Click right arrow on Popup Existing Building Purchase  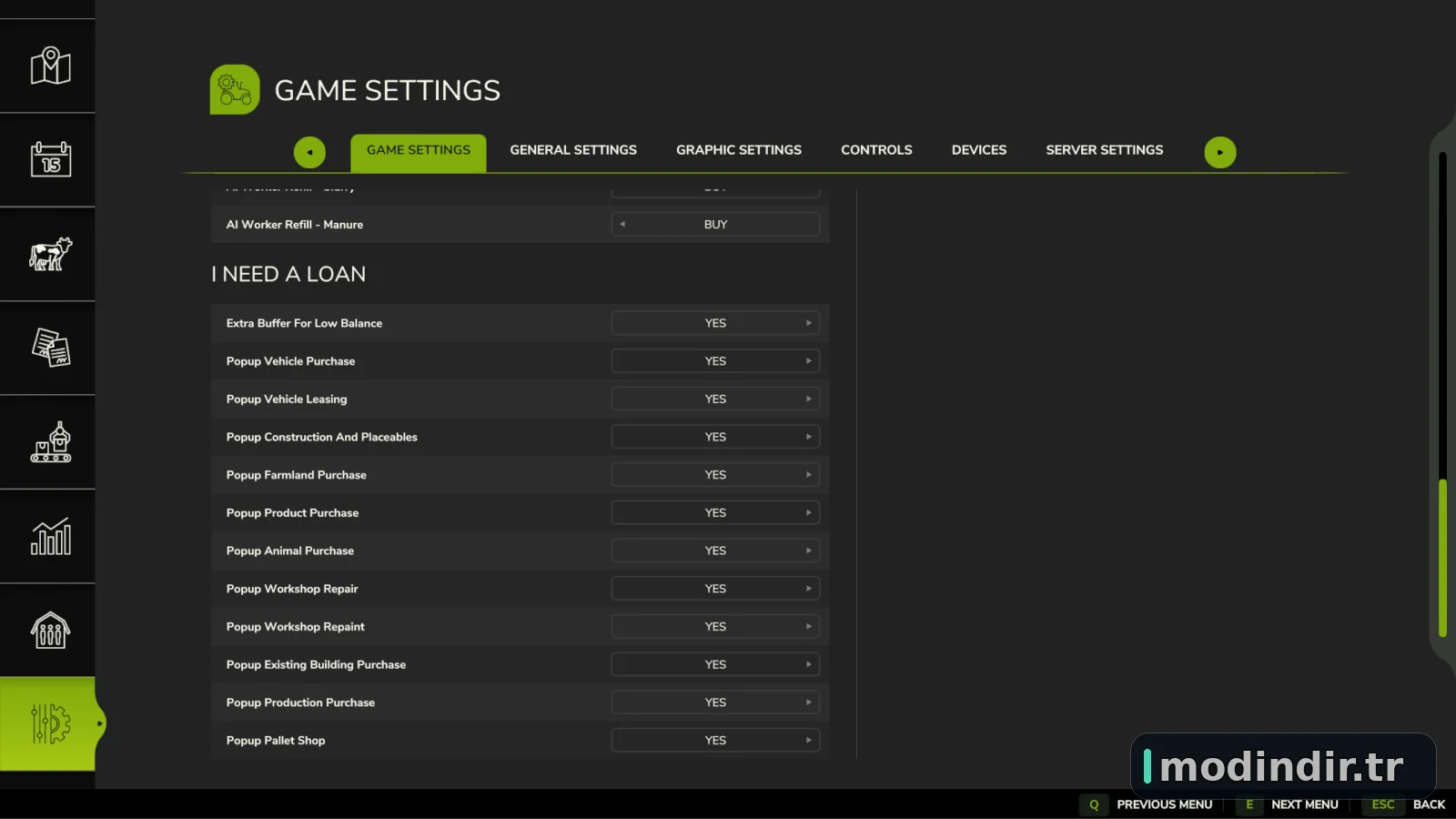(x=808, y=664)
